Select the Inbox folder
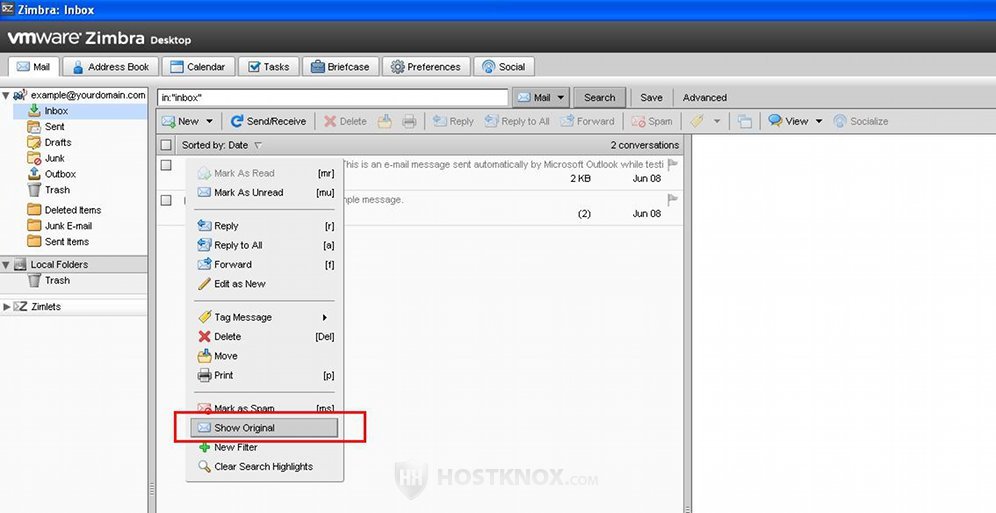996x513 pixels. coord(80,111)
